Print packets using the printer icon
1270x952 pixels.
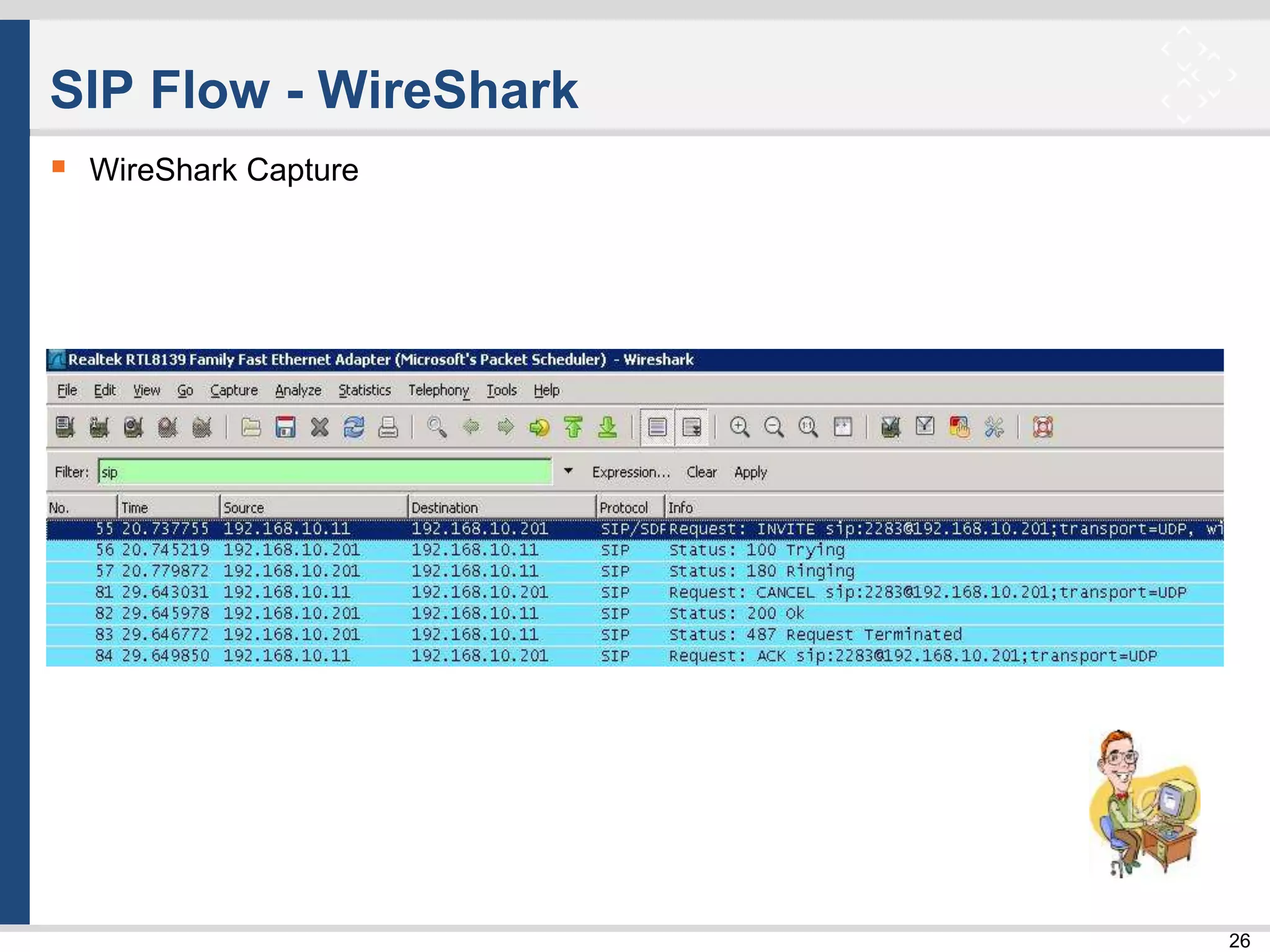pyautogui.click(x=388, y=427)
